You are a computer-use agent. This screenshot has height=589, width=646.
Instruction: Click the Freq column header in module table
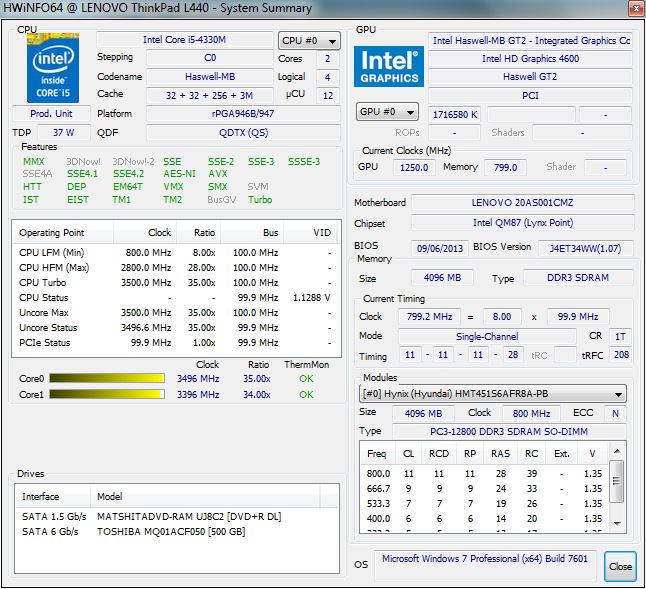(x=377, y=453)
